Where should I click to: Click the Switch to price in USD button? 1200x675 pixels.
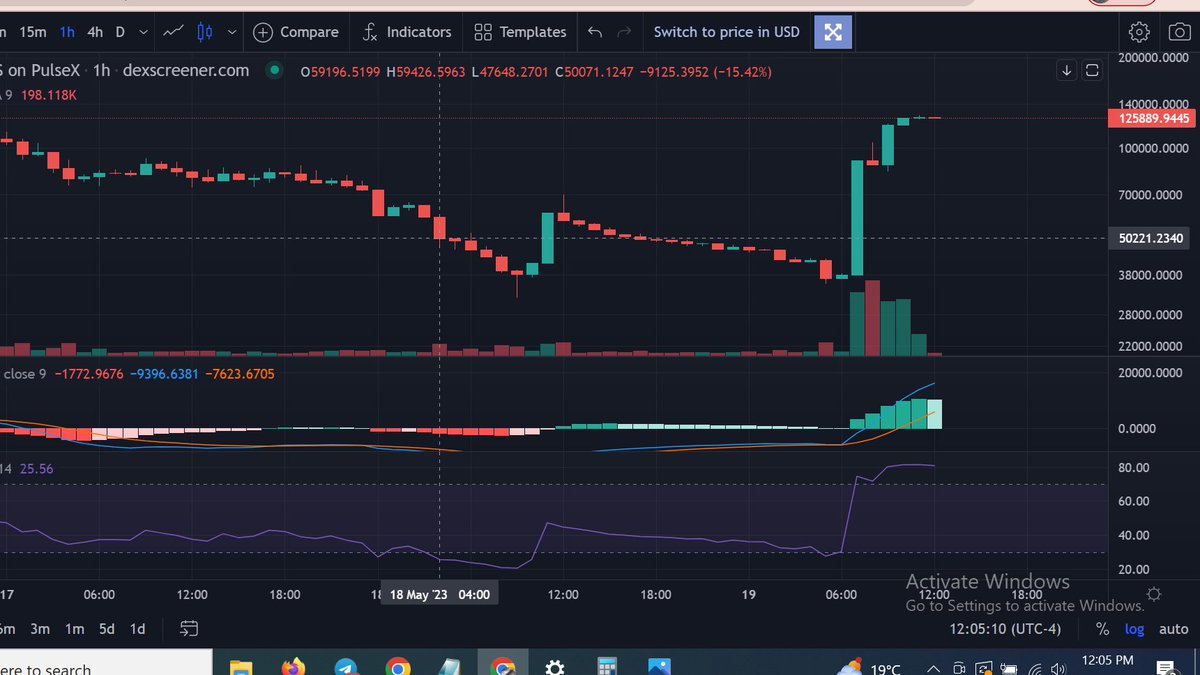click(x=726, y=31)
